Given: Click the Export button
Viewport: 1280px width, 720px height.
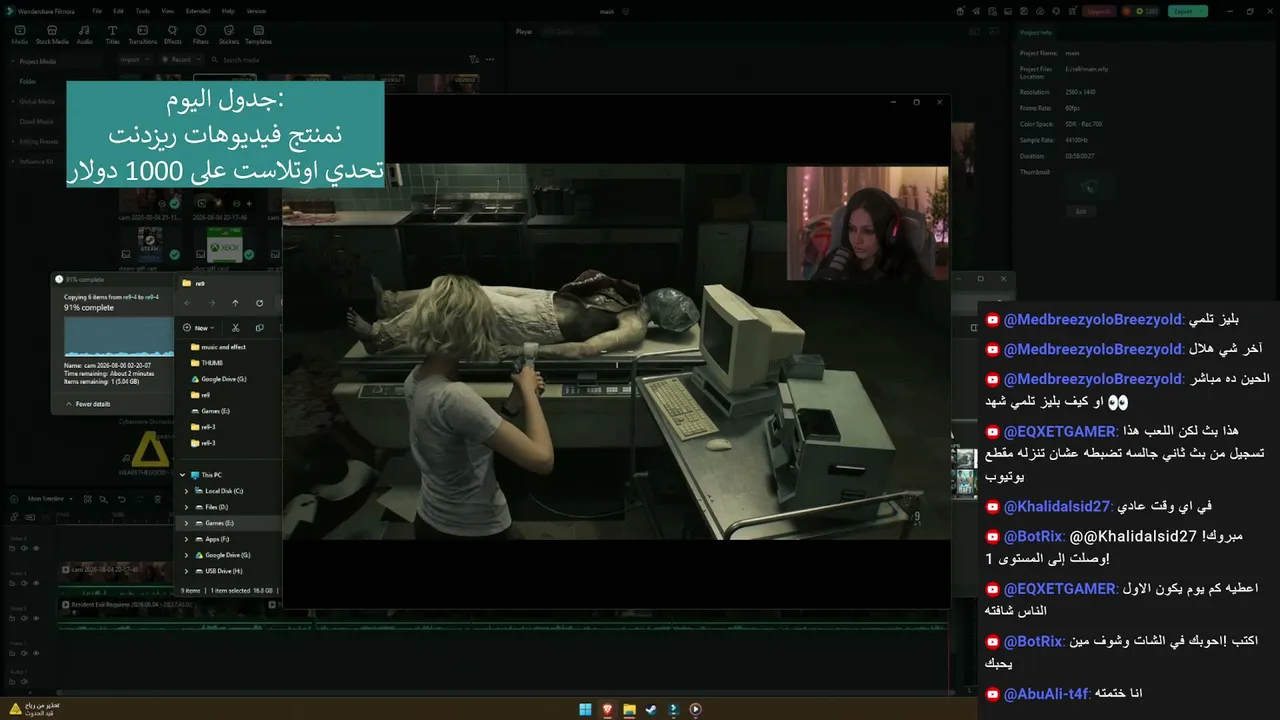Looking at the screenshot, I should point(1188,11).
